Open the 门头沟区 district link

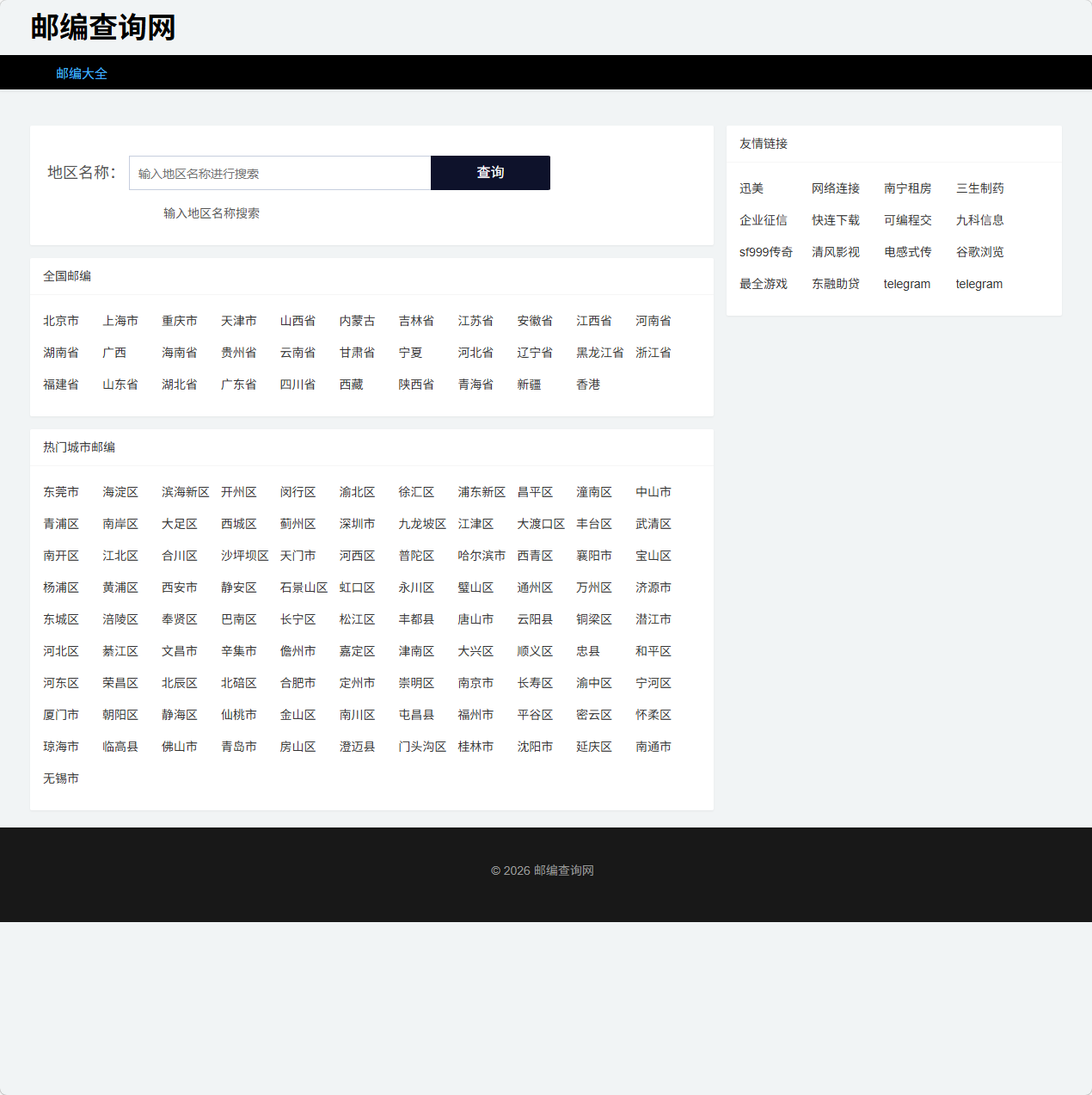(x=421, y=747)
